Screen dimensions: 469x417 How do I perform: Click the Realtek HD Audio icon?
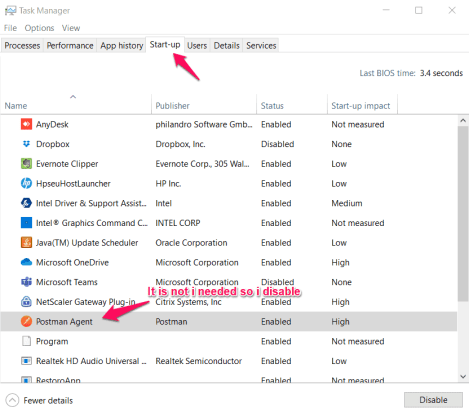tap(26, 361)
